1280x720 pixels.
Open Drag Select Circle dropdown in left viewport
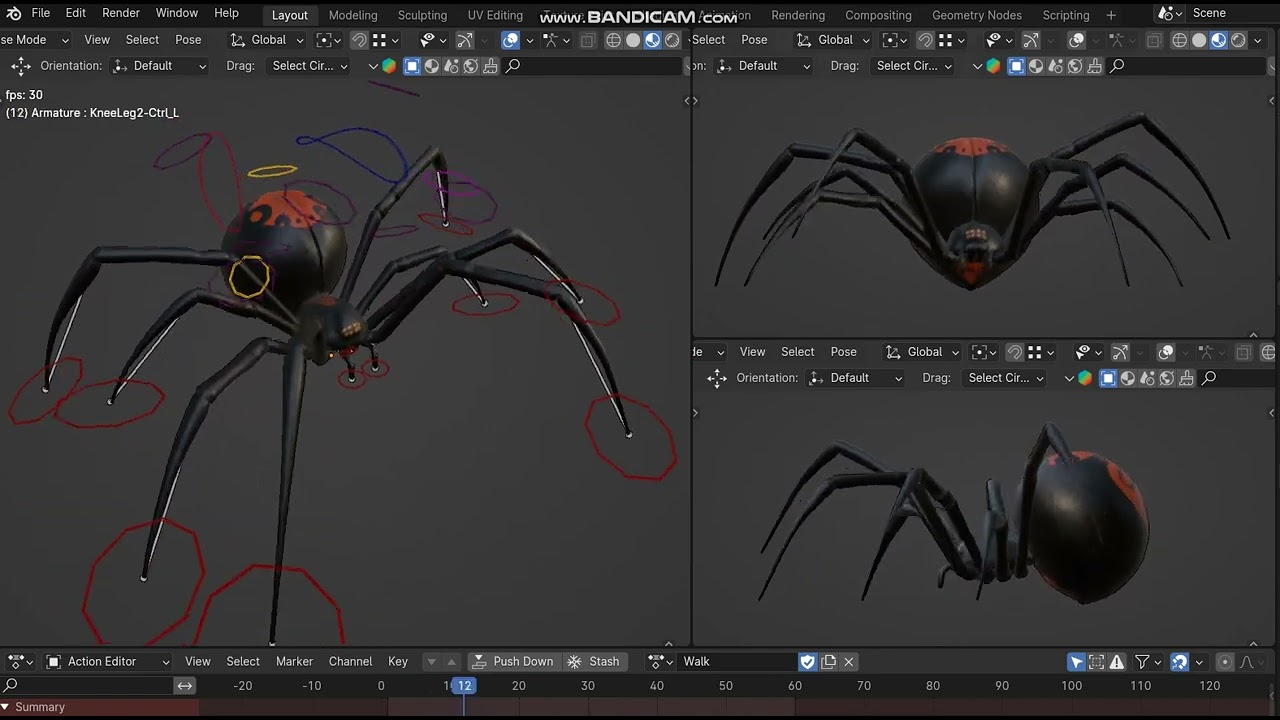309,66
